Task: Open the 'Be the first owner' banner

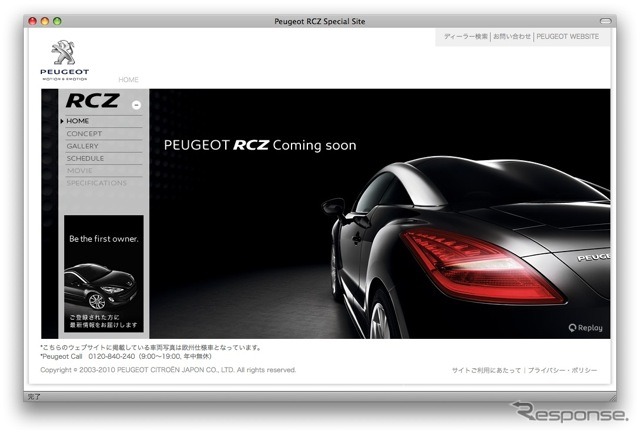Action: click(104, 274)
